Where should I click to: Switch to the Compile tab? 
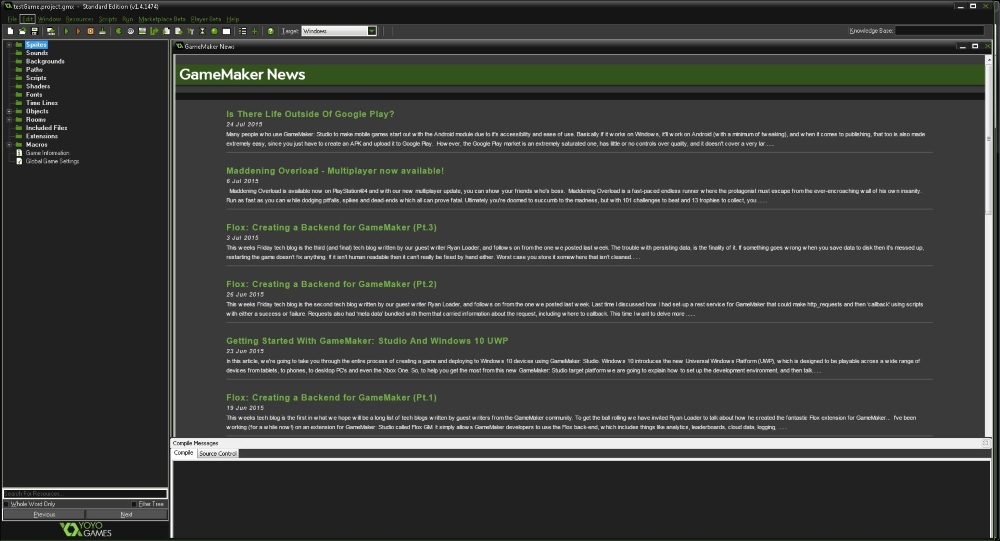click(x=184, y=453)
